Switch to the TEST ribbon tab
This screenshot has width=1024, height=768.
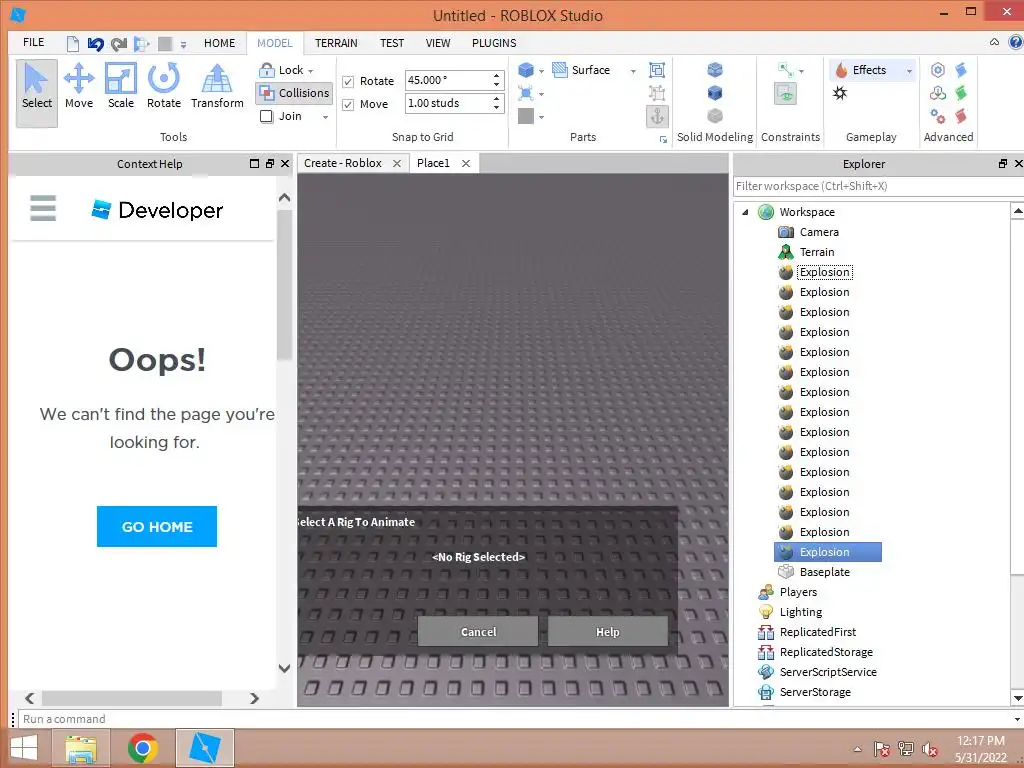[x=392, y=43]
